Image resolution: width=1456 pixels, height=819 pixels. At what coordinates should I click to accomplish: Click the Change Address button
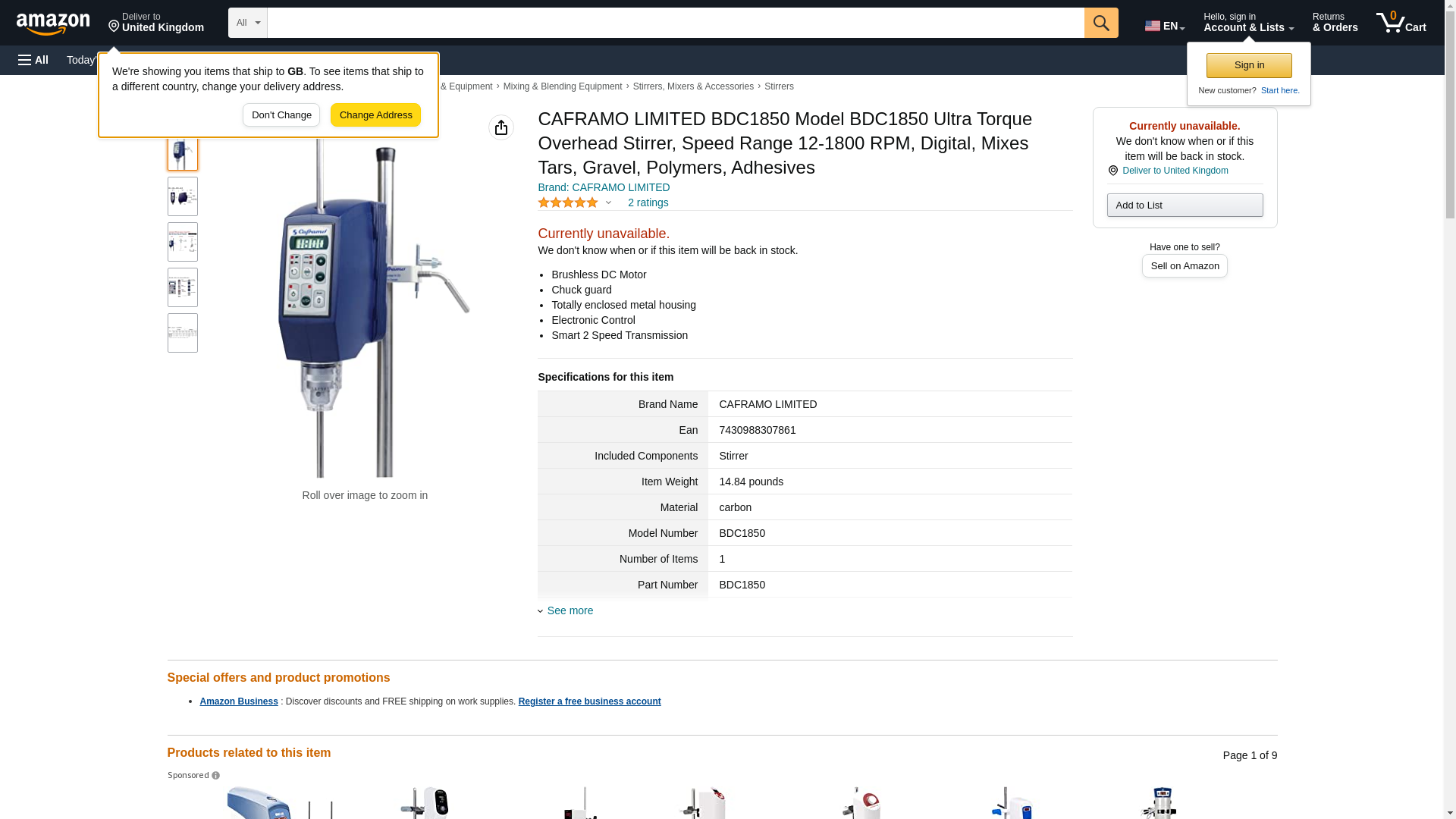tap(375, 115)
